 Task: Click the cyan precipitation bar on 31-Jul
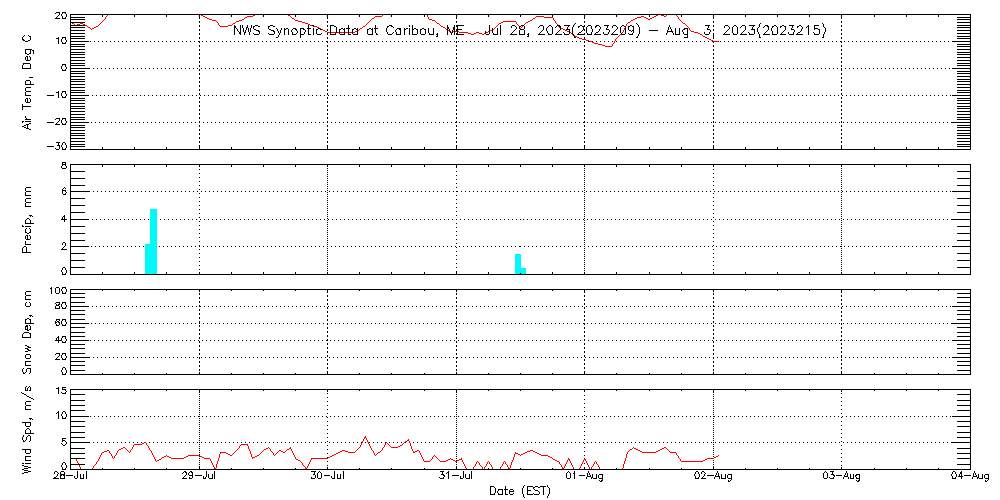click(518, 263)
